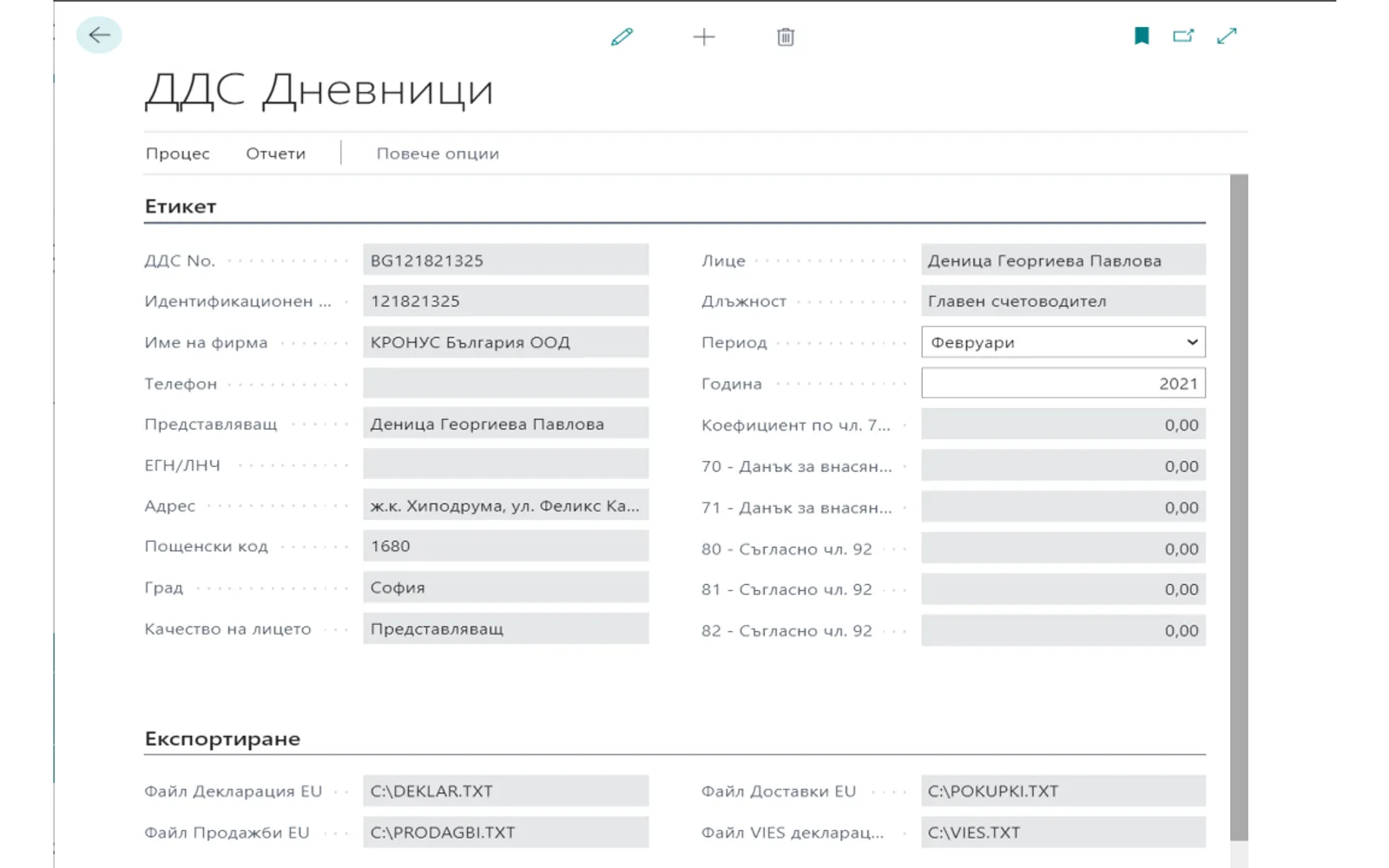Screen dimensions: 1389x868
Task: Open the Процес menu
Action: (x=178, y=154)
